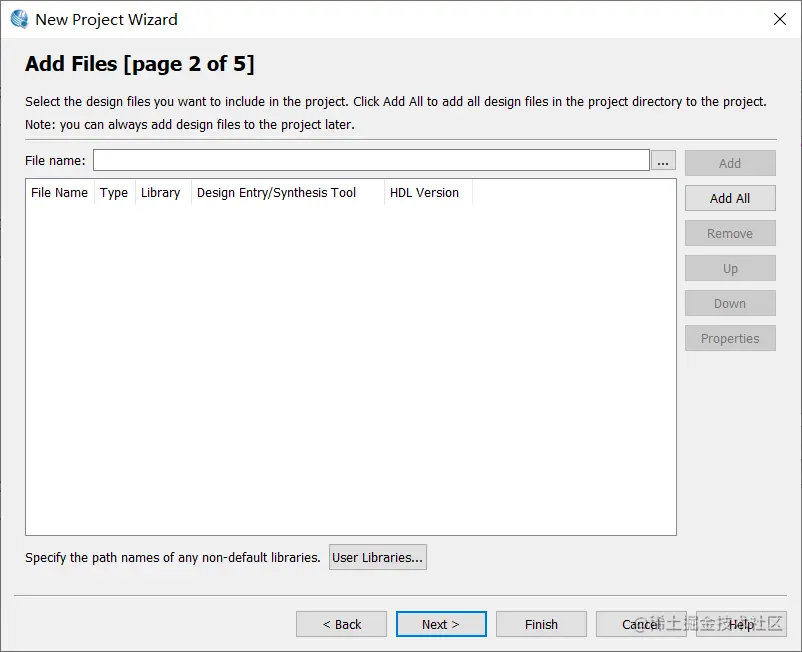Click the Add button

click(730, 163)
